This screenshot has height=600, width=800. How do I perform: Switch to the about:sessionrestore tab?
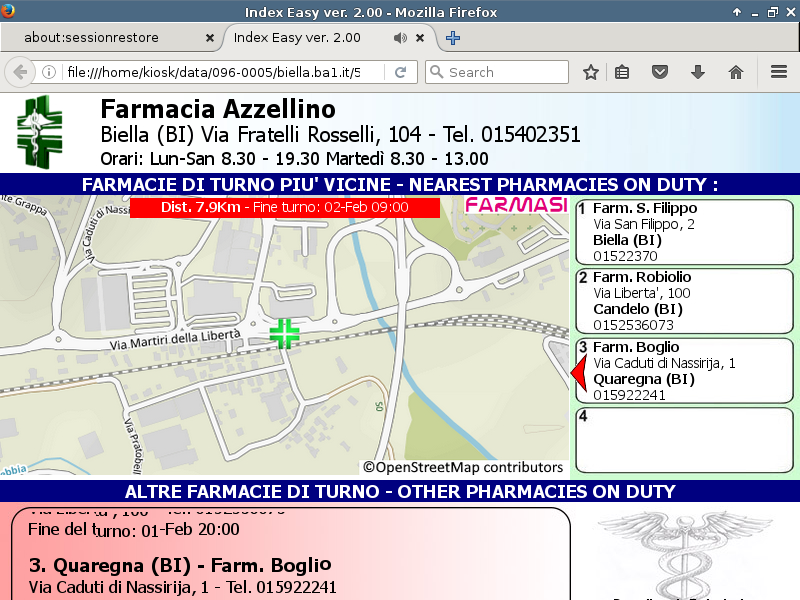tap(105, 38)
